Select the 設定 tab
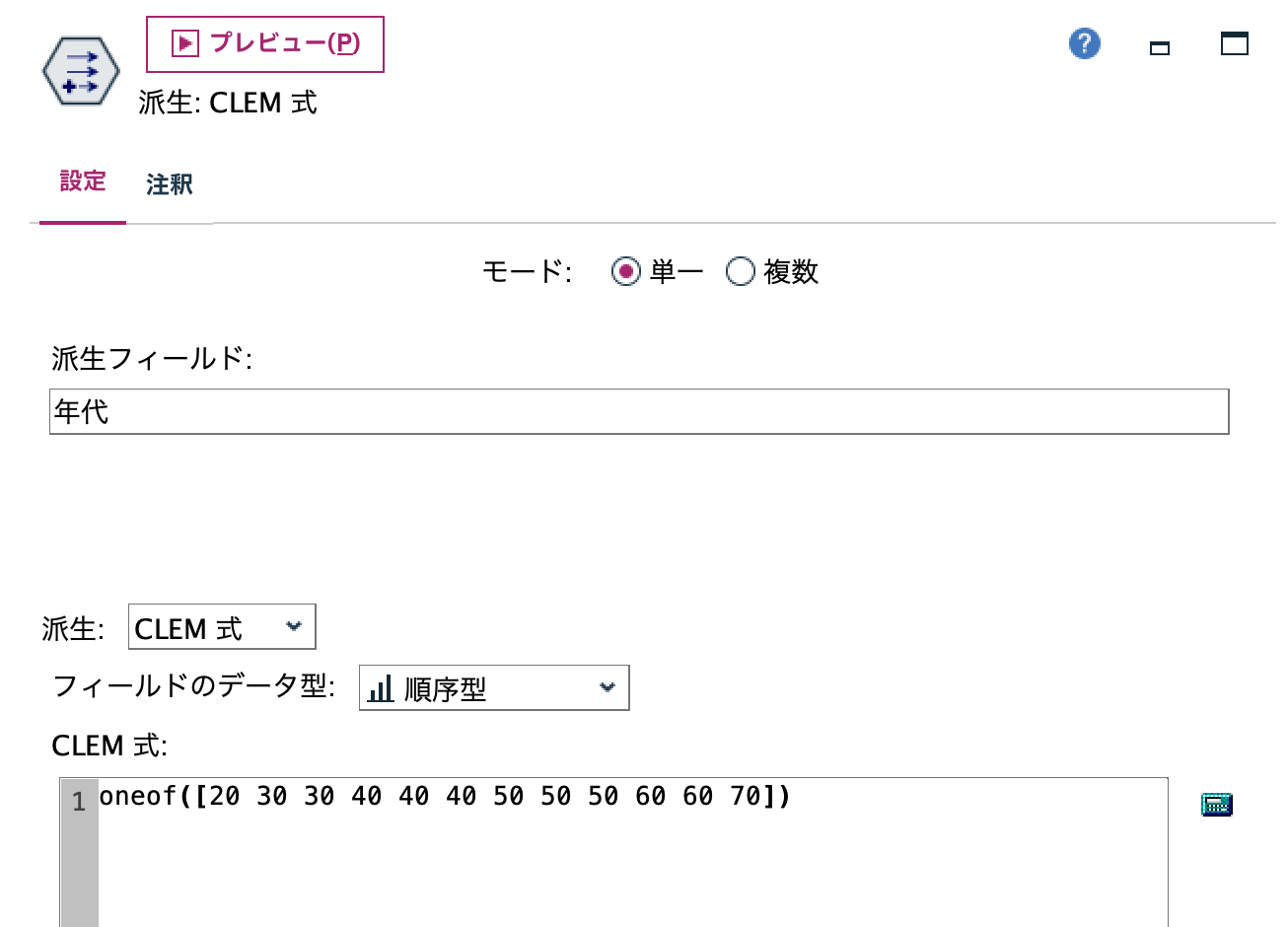The image size is (1288, 927). (x=82, y=180)
